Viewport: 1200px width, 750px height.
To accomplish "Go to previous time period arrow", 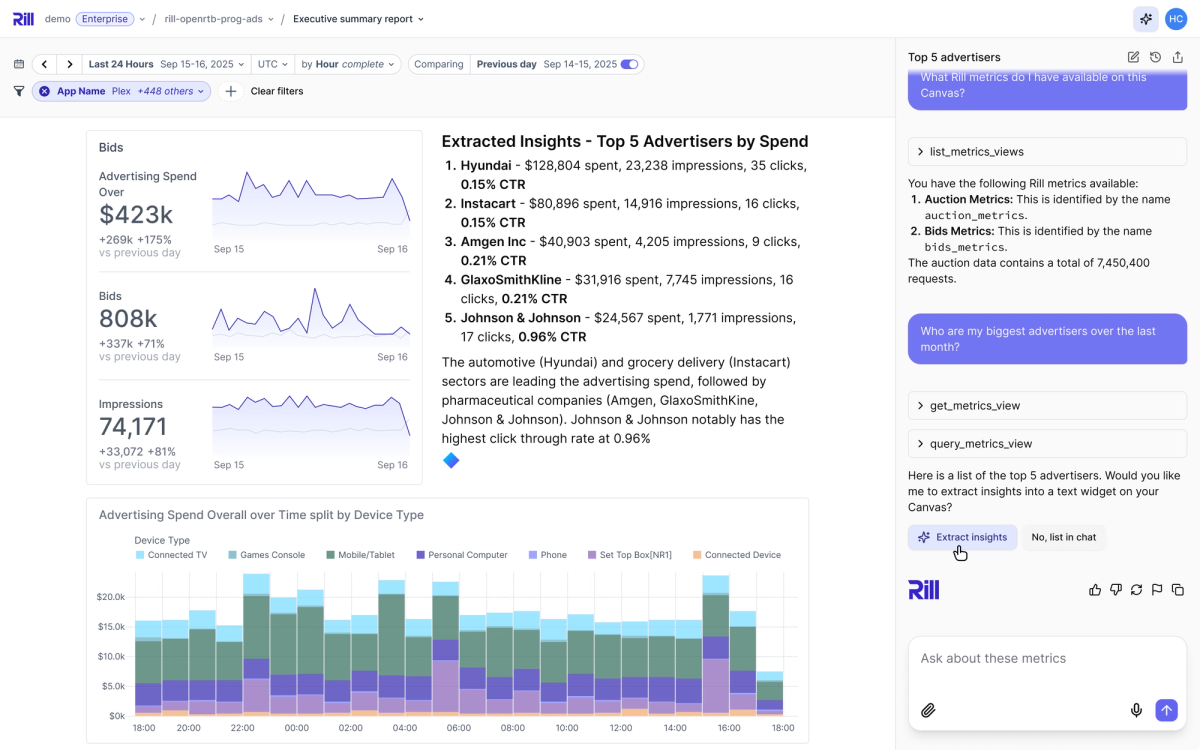I will coord(44,64).
